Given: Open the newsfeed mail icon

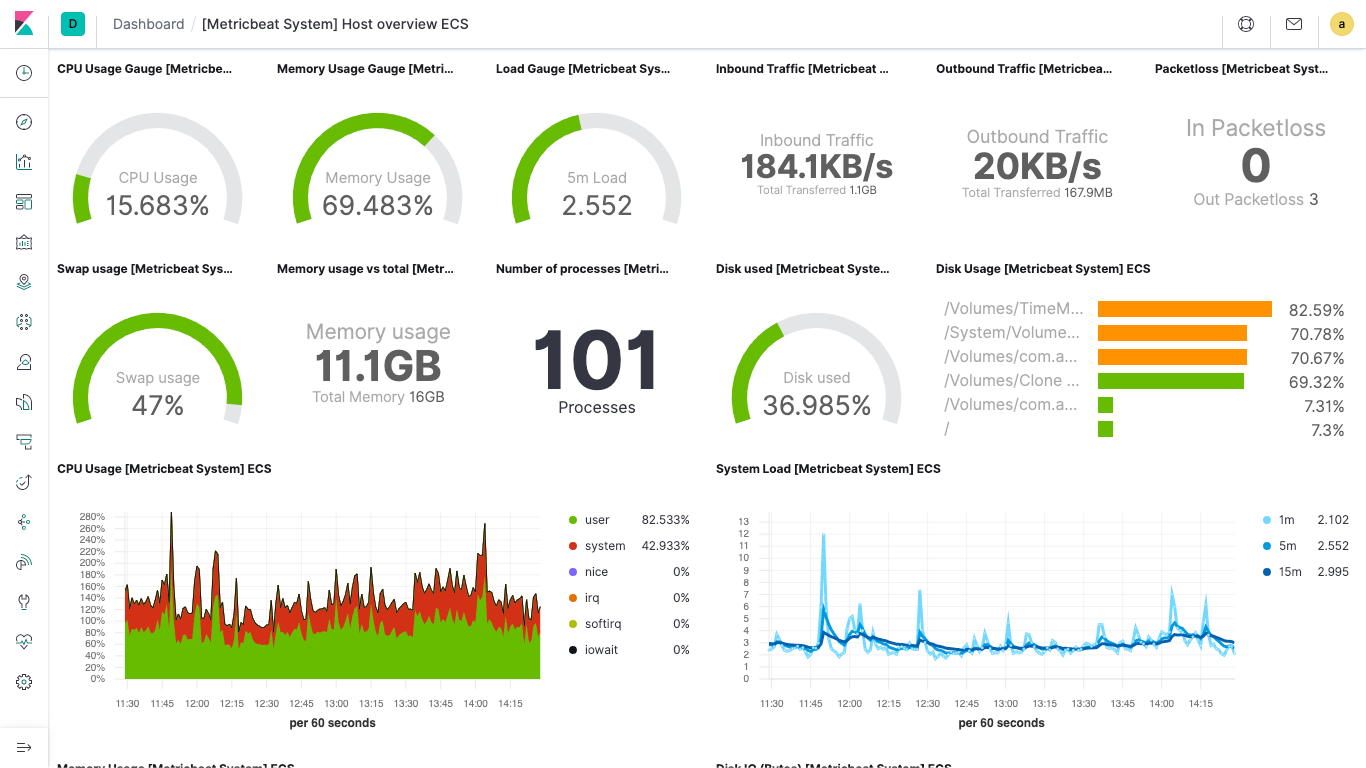Looking at the screenshot, I should click(1294, 24).
